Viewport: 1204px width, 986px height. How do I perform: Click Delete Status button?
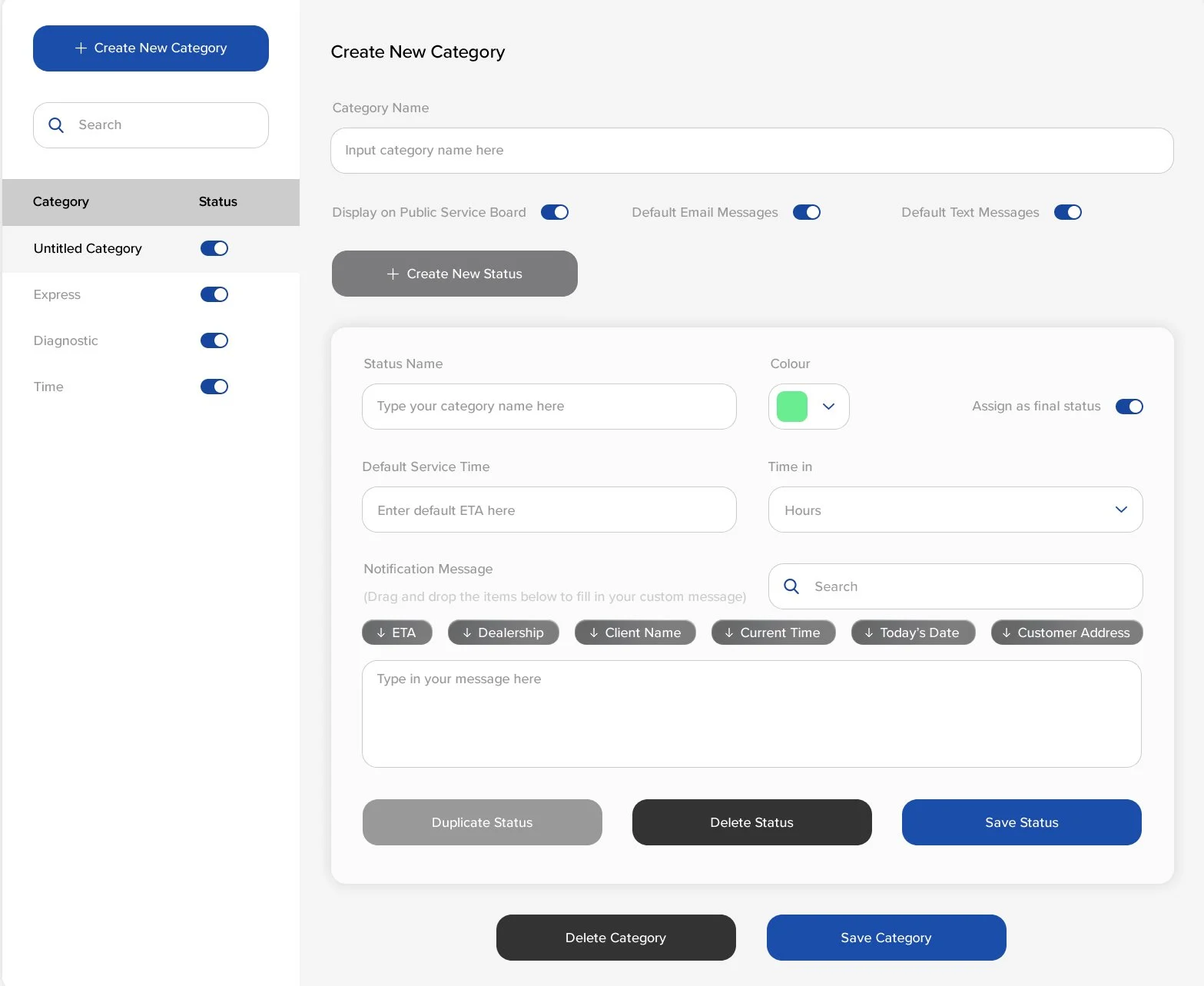(x=752, y=822)
